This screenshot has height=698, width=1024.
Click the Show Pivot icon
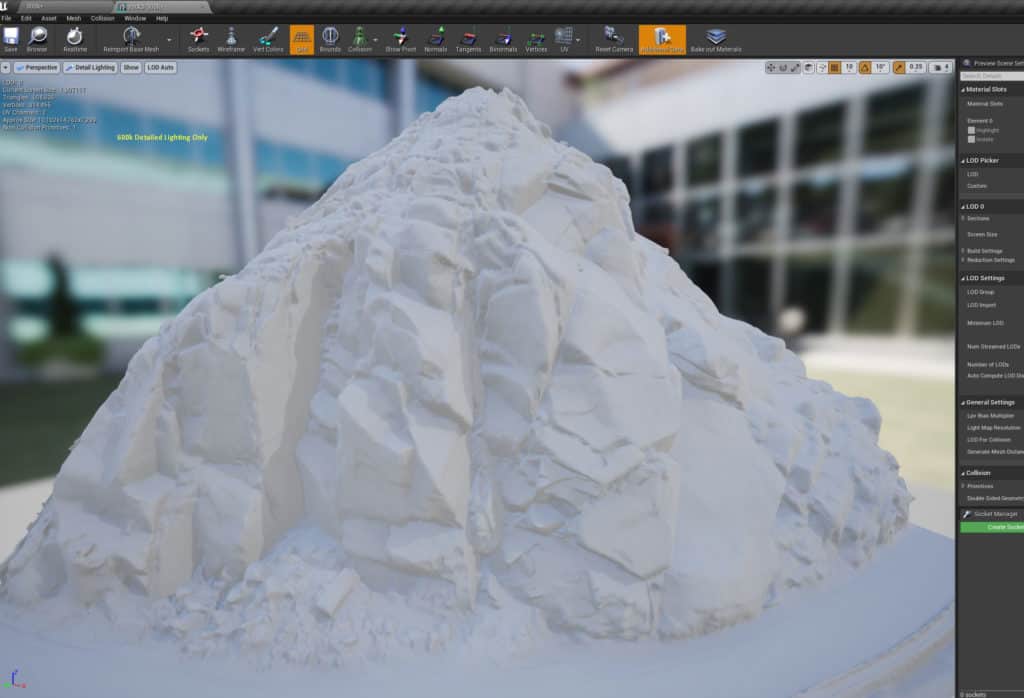coord(400,39)
